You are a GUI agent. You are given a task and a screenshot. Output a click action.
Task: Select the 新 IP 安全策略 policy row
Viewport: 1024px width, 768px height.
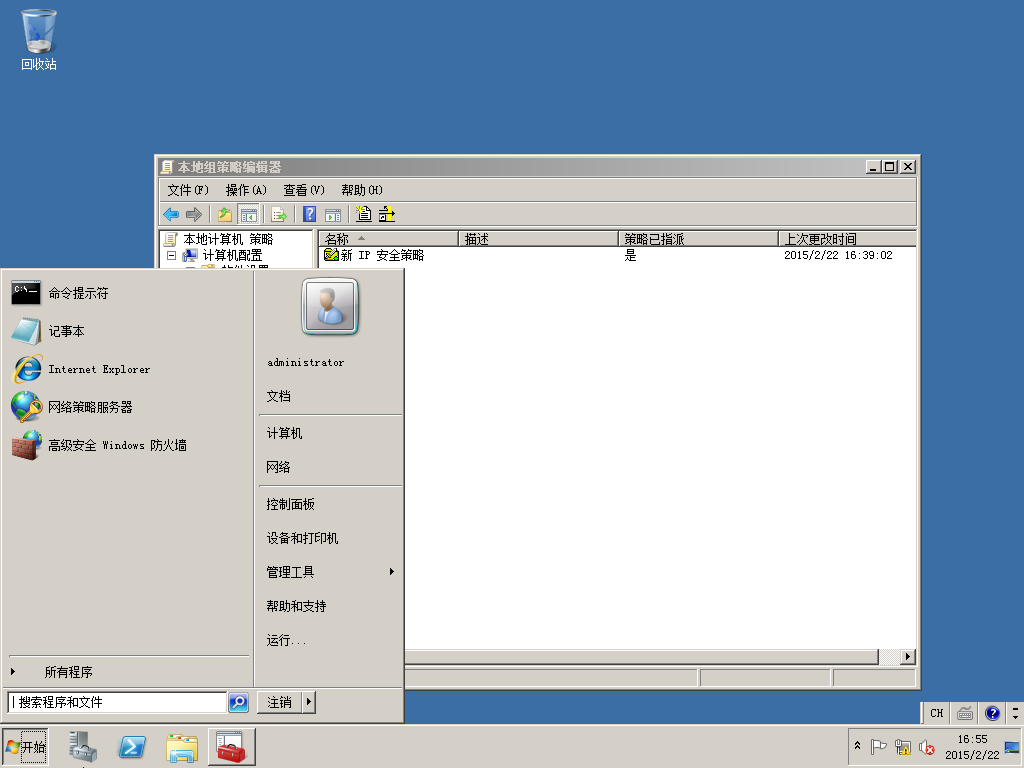374,255
